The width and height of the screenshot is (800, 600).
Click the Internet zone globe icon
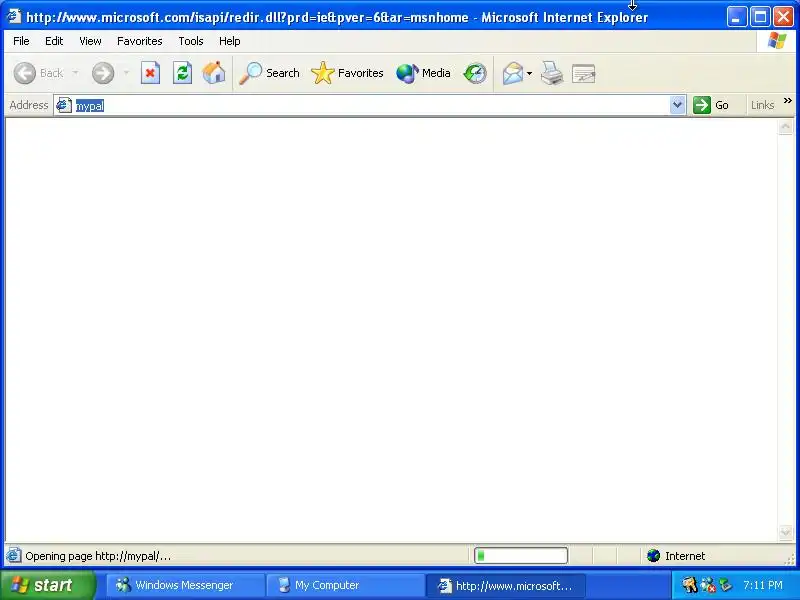point(654,556)
